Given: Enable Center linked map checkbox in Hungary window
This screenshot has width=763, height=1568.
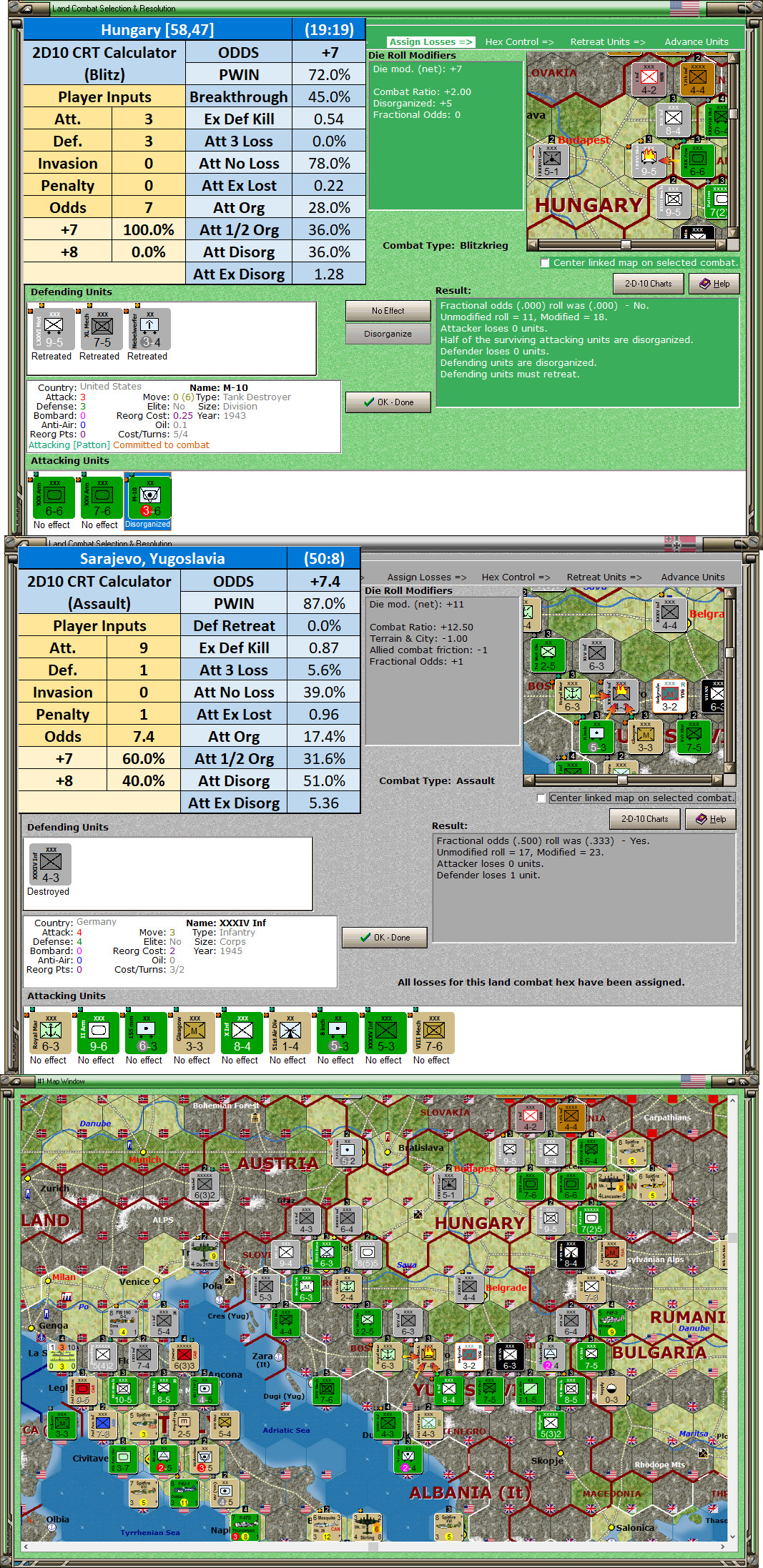Looking at the screenshot, I should point(545,263).
